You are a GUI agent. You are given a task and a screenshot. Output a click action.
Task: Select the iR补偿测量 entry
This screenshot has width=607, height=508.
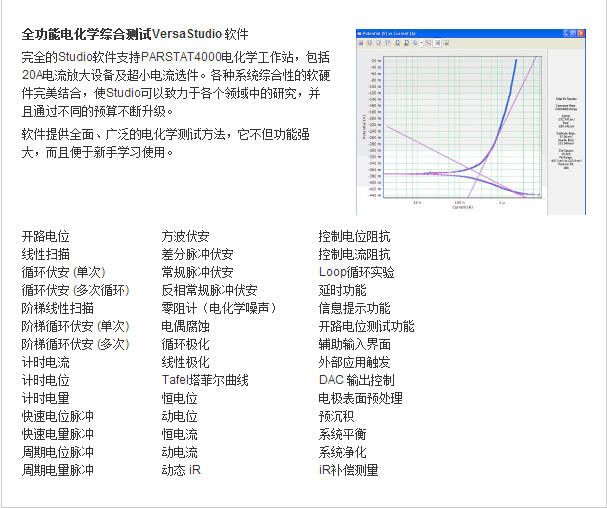348,470
